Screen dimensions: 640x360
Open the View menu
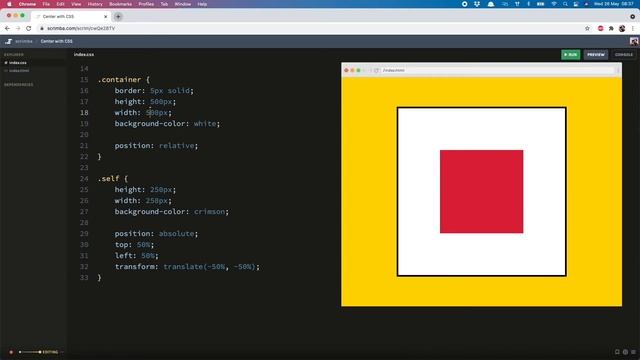coord(76,4)
